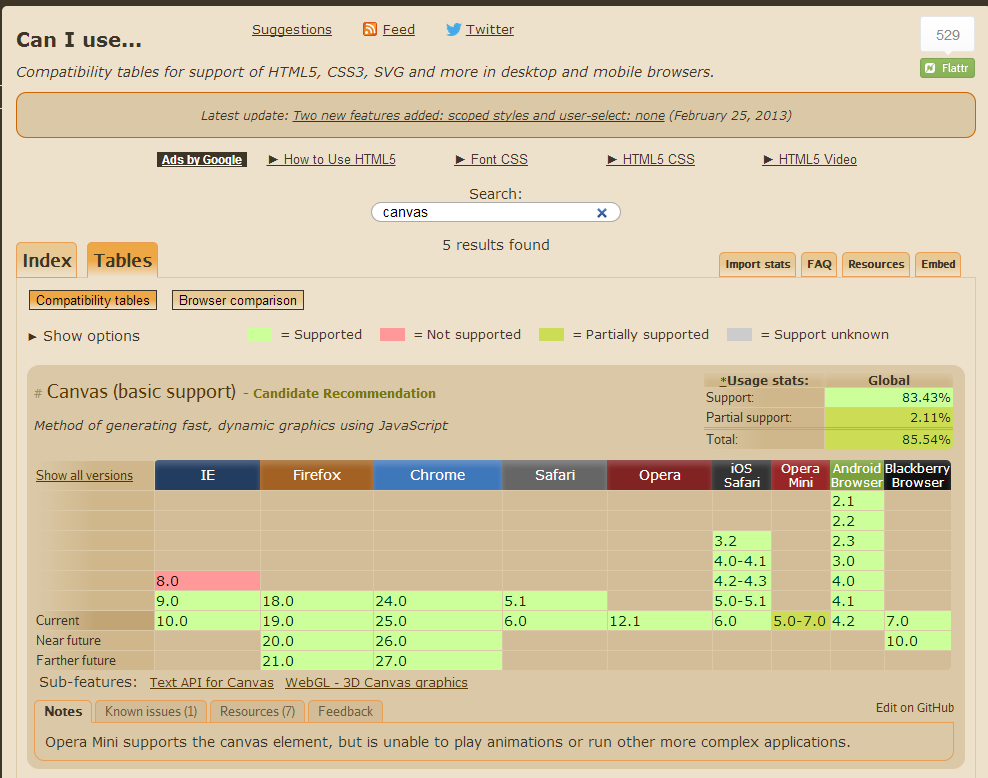Screen dimensions: 988x778
Task: Click the 85.54% total usage value
Action: (x=888, y=440)
